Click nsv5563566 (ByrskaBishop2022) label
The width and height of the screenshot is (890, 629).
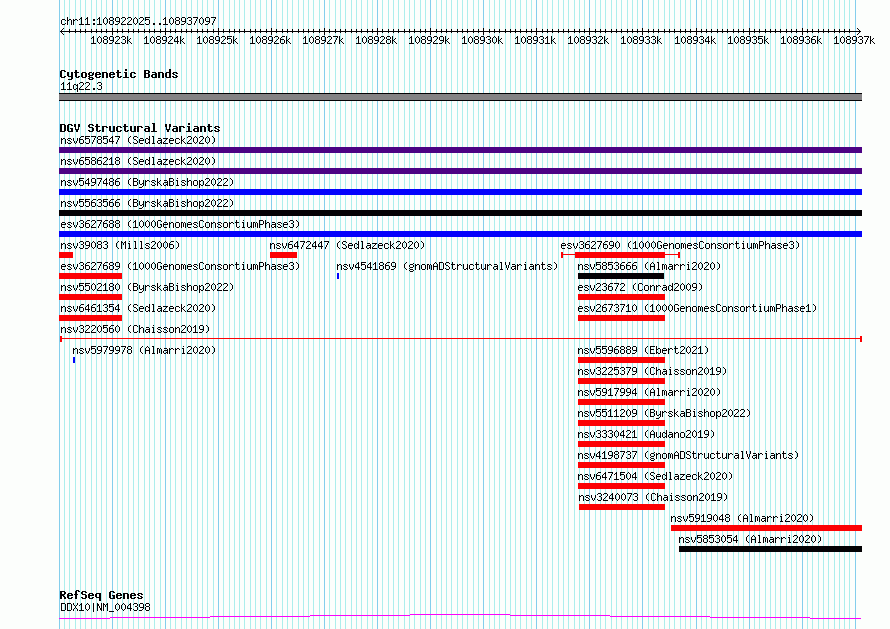tap(147, 203)
